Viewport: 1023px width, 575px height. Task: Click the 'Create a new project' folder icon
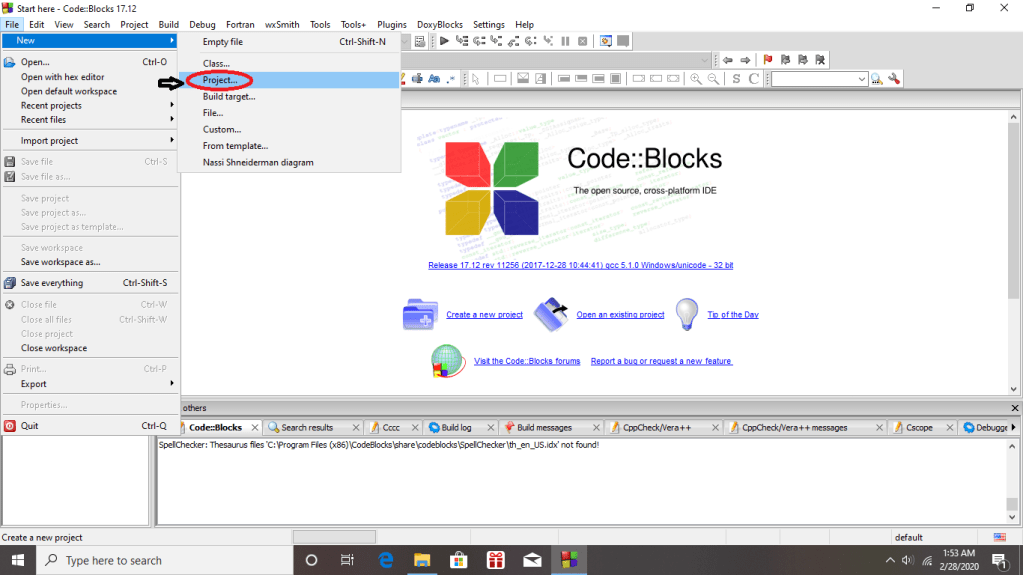coord(420,314)
